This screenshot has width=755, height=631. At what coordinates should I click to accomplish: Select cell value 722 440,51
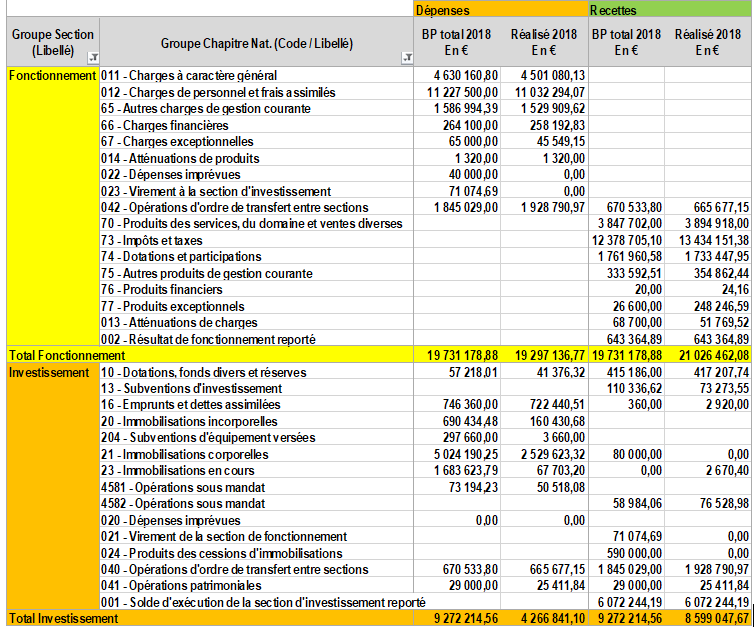pyautogui.click(x=557, y=405)
